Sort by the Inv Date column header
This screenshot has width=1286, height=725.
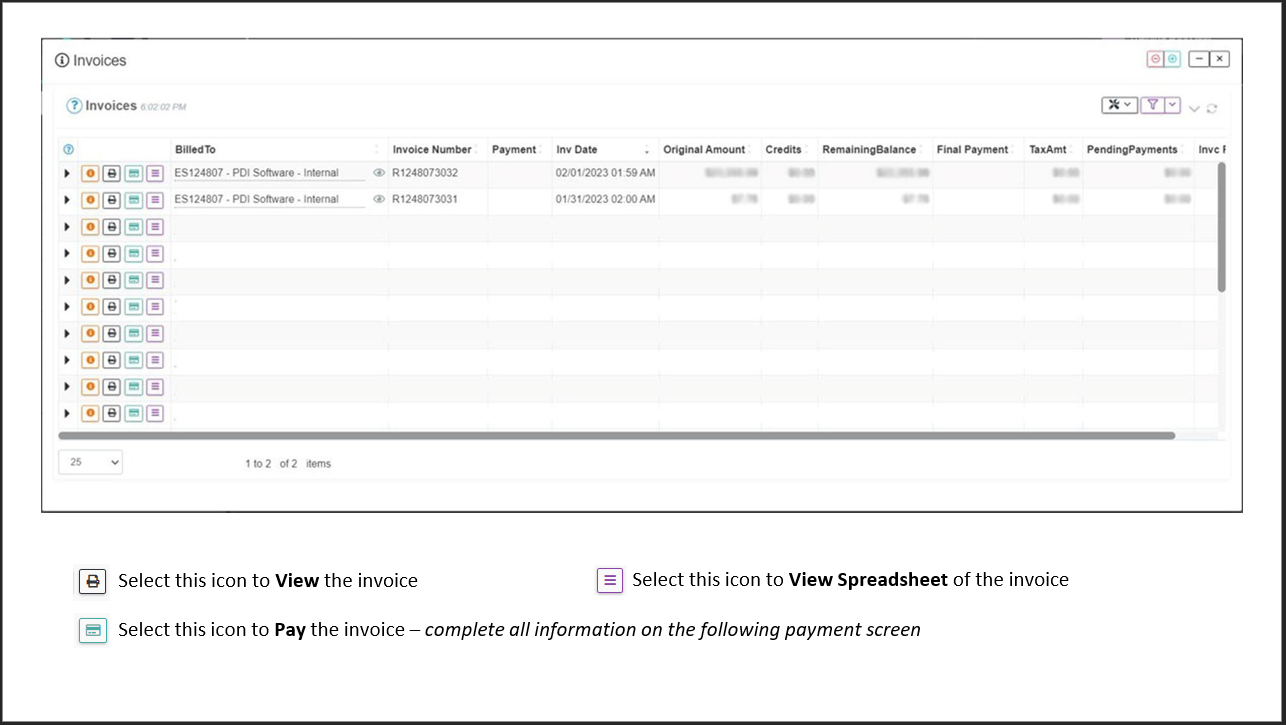click(577, 150)
